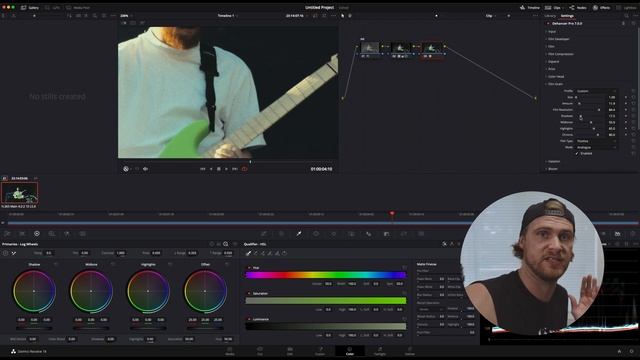
Task: Expand the Bloom section
Action: tap(552, 169)
